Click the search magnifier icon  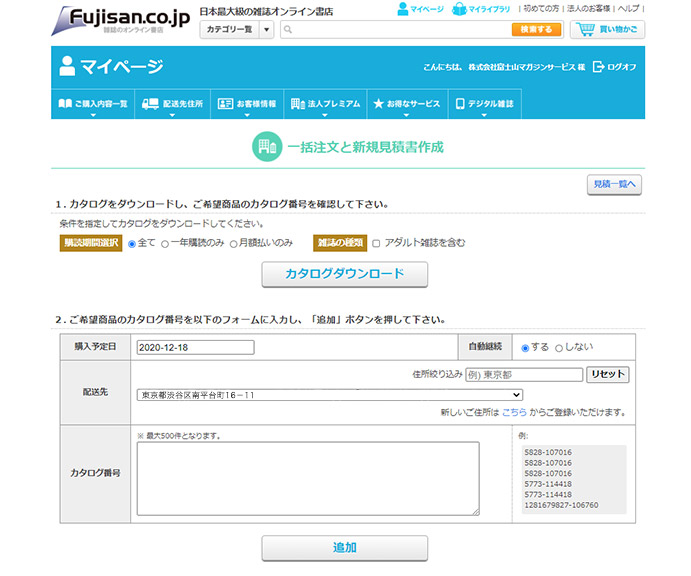click(288, 30)
